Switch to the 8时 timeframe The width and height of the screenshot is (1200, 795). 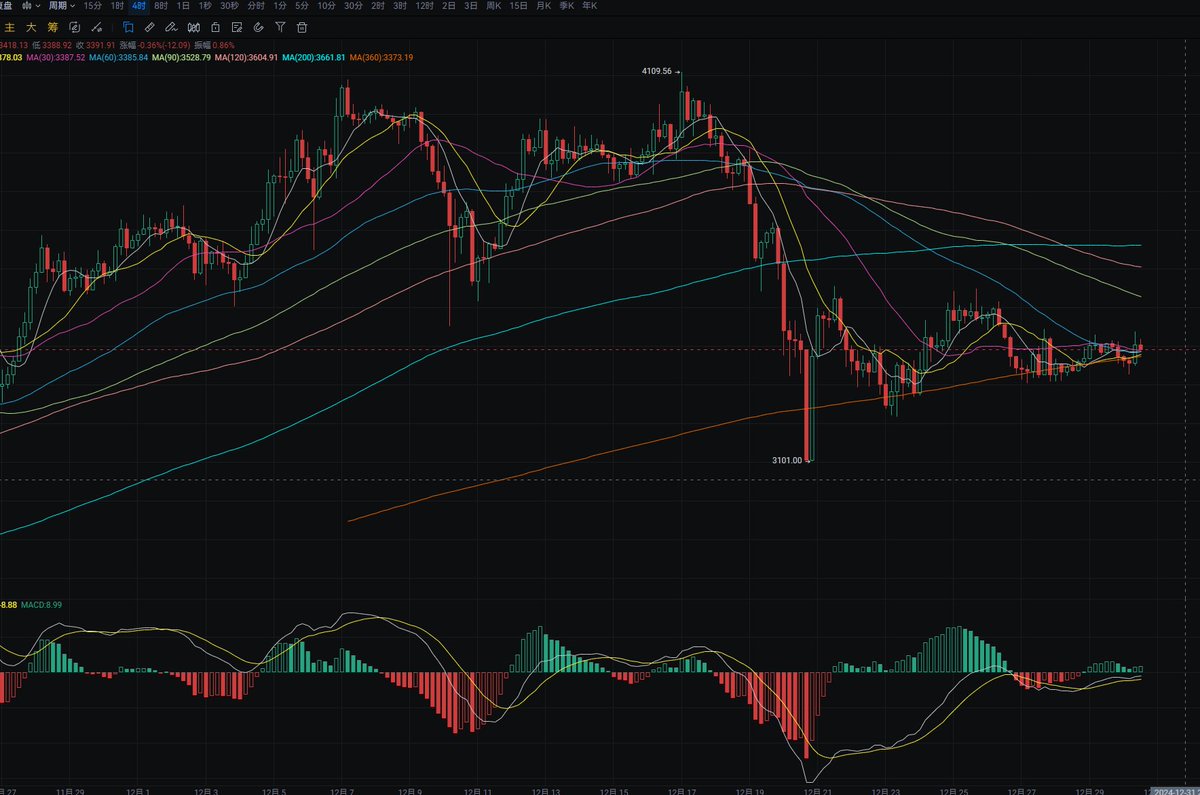[x=161, y=6]
